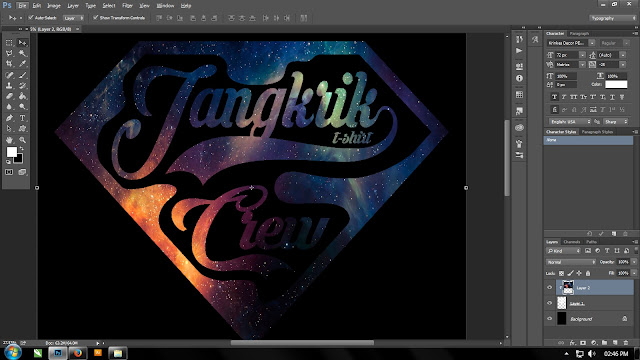Select the Lasso tool
640x360 pixels.
9,53
